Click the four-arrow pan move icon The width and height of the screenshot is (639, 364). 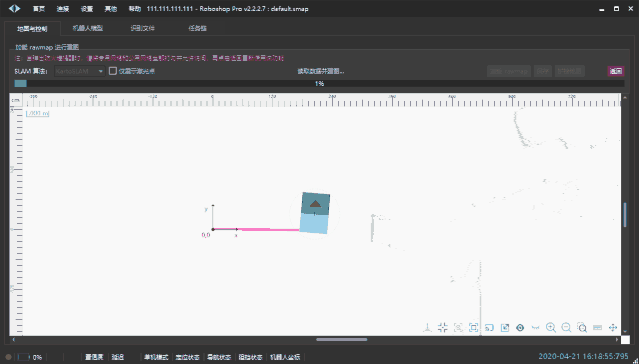point(613,327)
